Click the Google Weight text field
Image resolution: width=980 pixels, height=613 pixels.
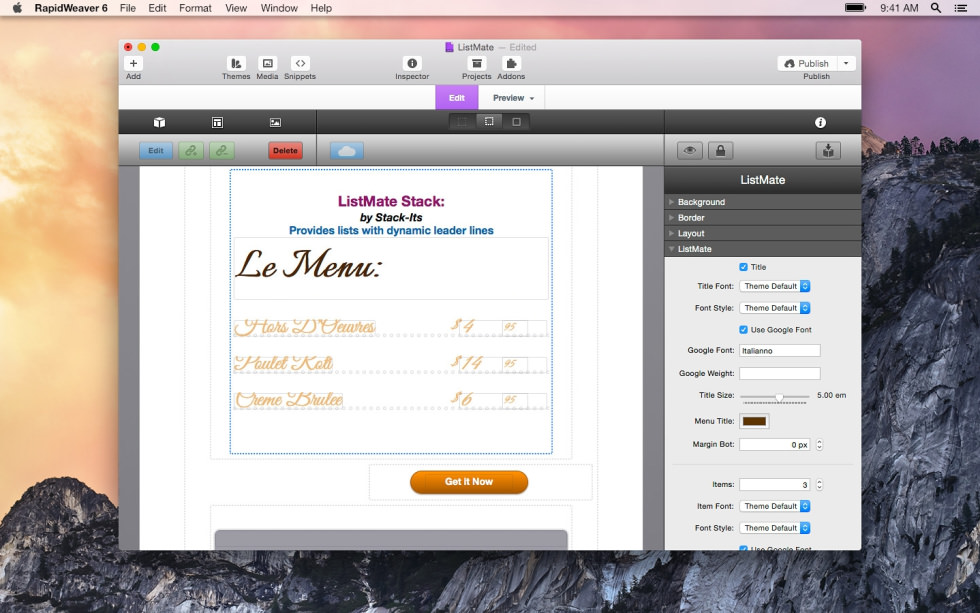point(779,374)
